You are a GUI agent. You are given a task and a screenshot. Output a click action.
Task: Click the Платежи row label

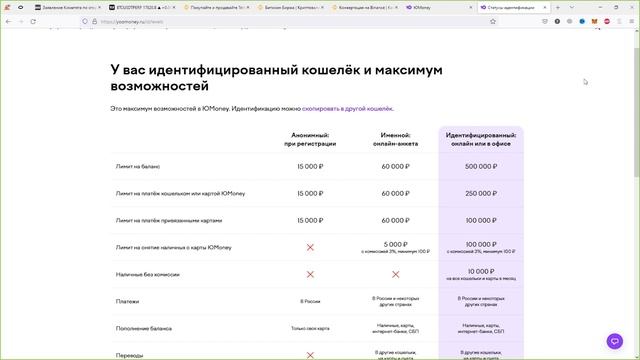tap(127, 302)
